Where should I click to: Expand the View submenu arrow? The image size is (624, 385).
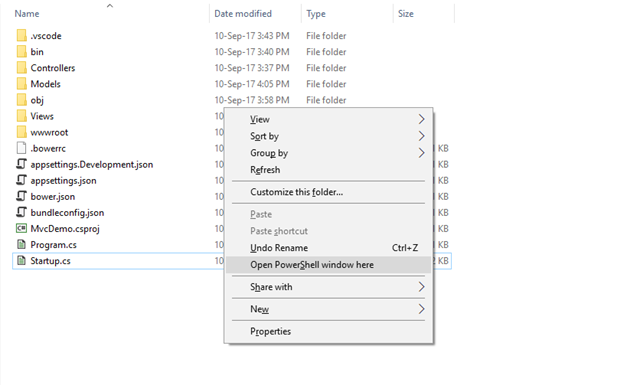[x=421, y=119]
